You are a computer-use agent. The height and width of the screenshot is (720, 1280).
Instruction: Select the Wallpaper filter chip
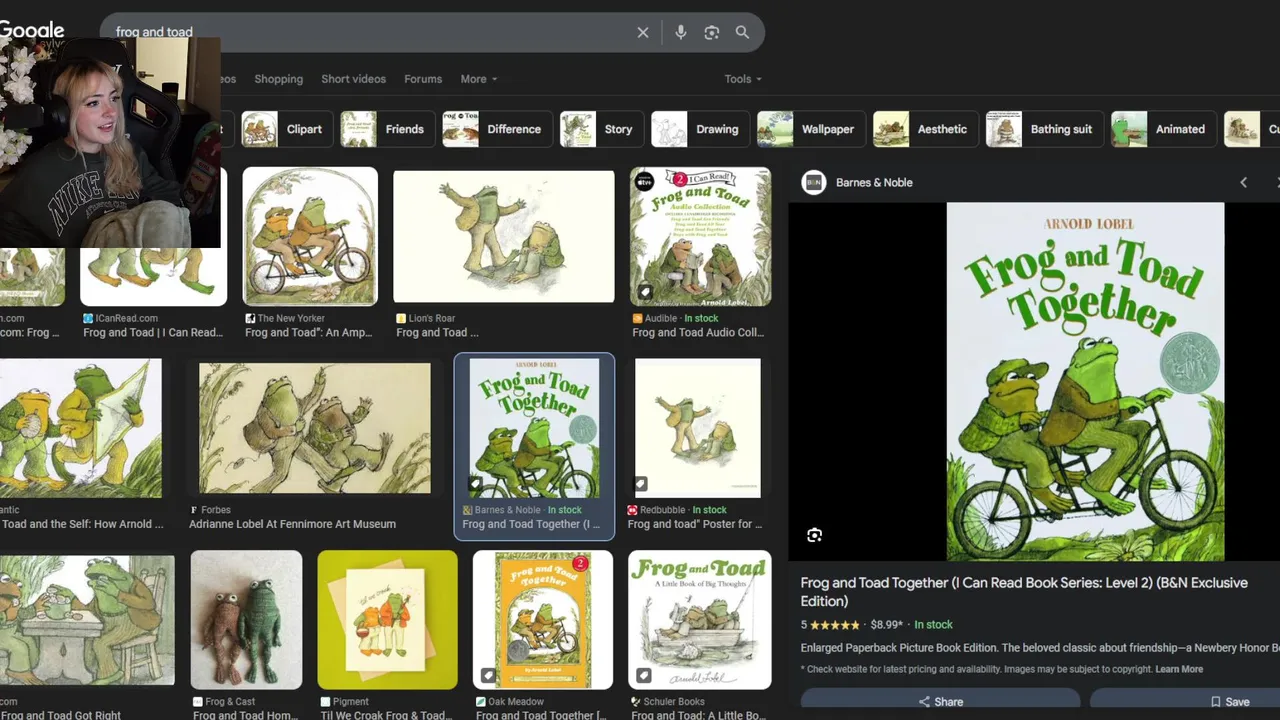[810, 129]
